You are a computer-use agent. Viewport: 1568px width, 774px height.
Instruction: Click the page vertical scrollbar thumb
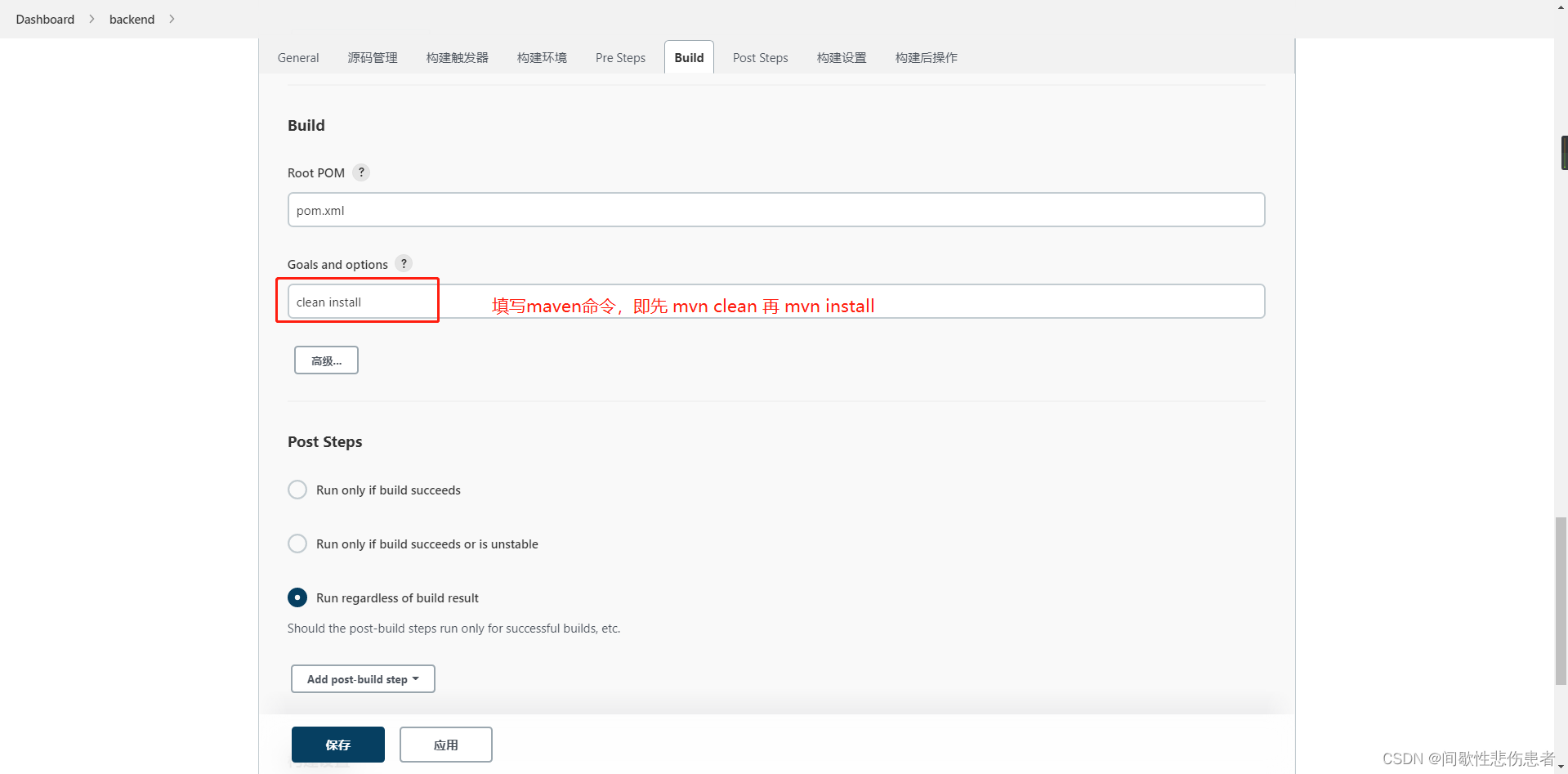(1561, 601)
